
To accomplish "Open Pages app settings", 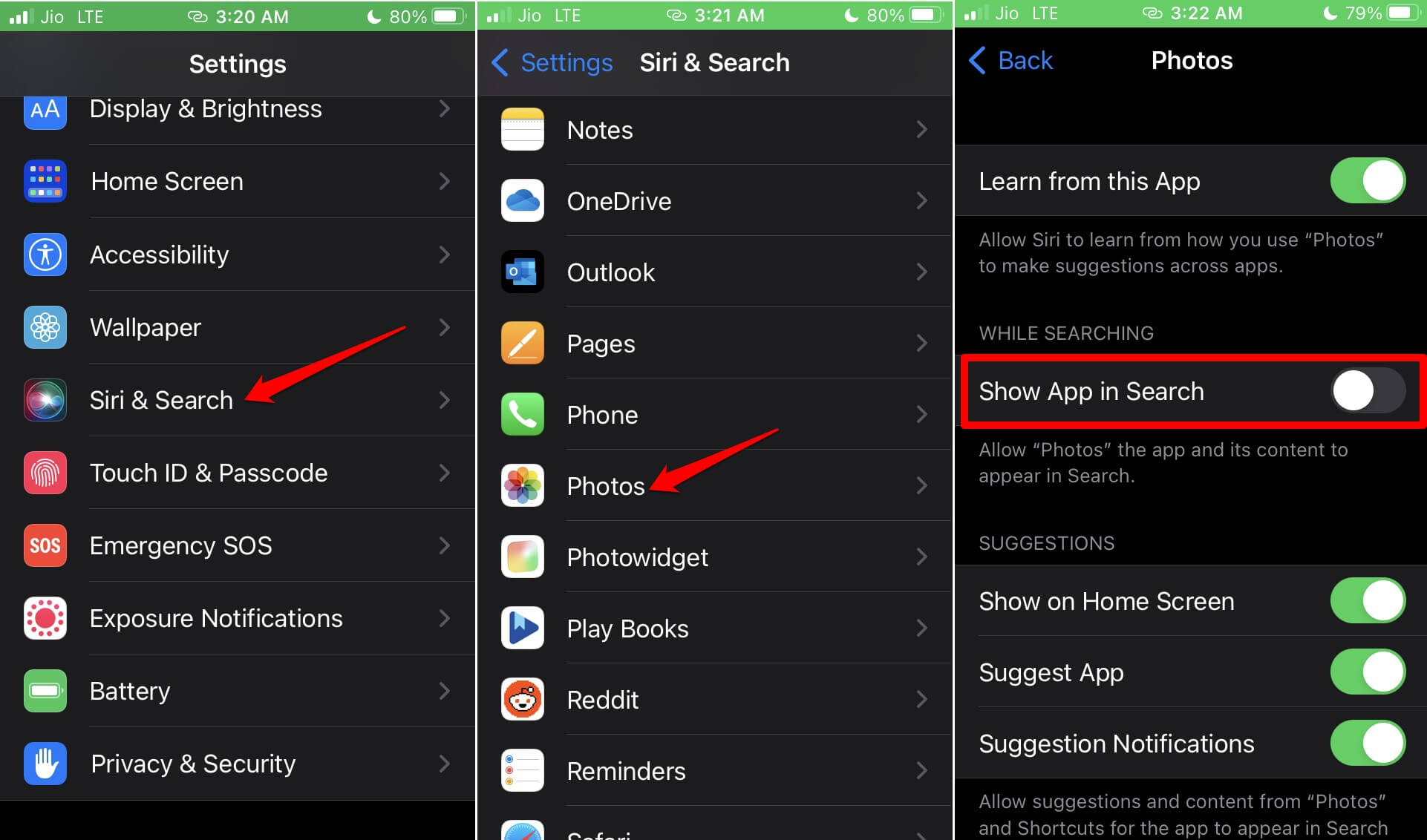I will coord(713,343).
